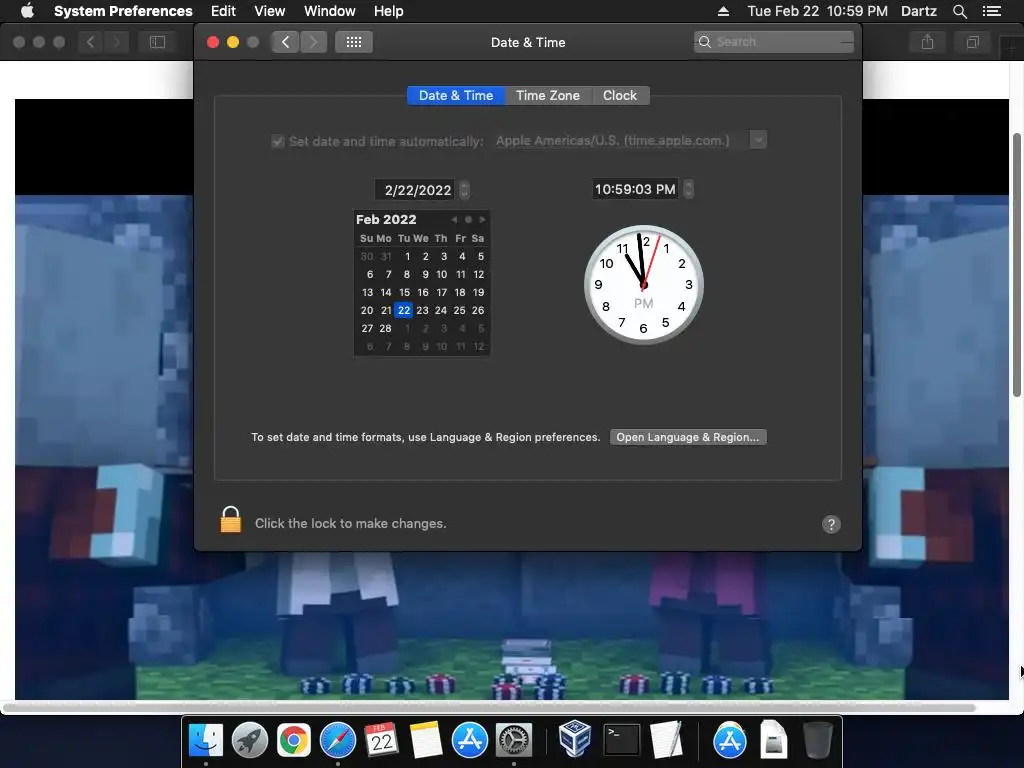Image resolution: width=1024 pixels, height=768 pixels.
Task: Go to previous month in calendar
Action: click(454, 219)
